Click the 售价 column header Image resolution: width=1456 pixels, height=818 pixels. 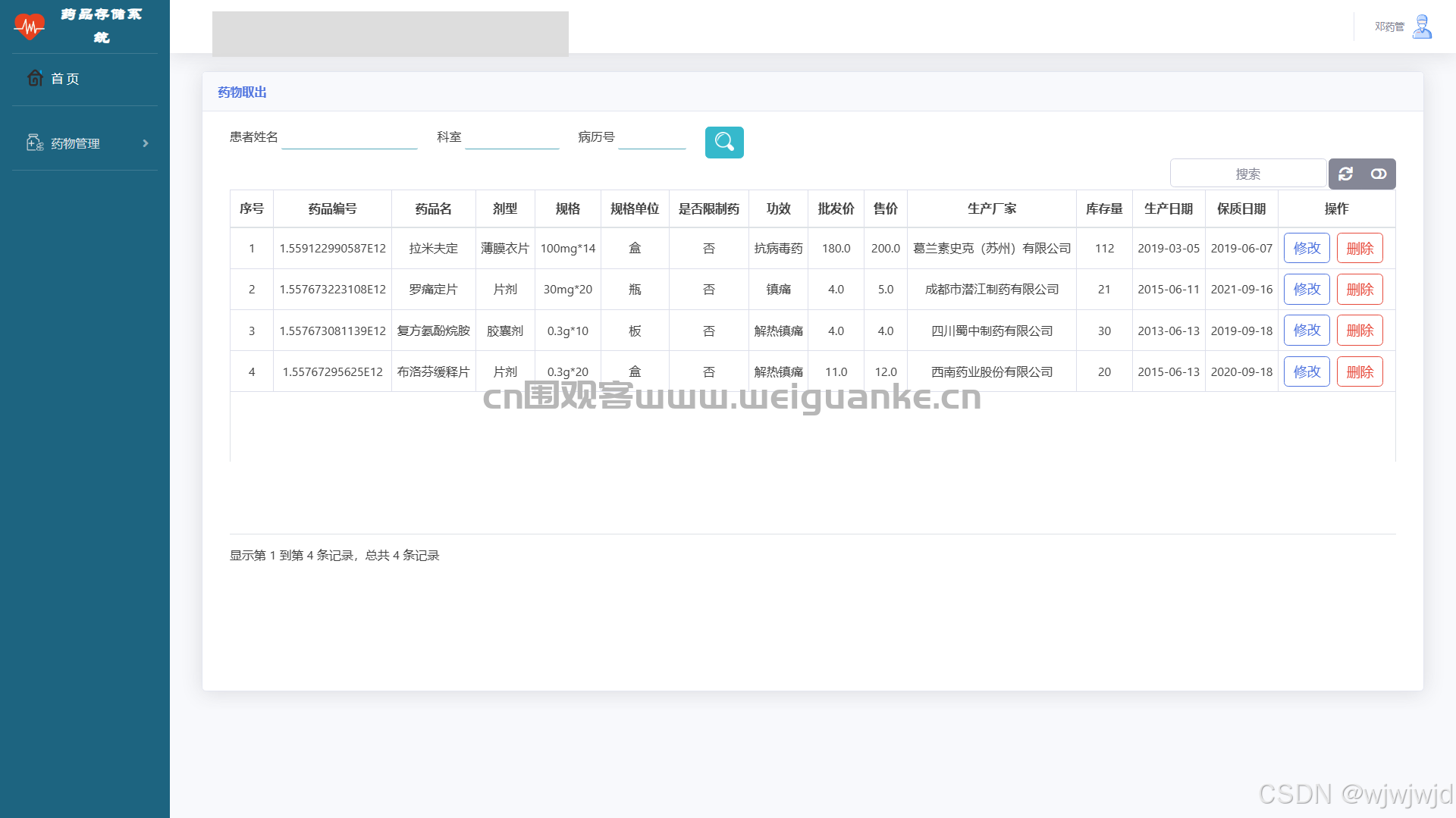(x=886, y=208)
